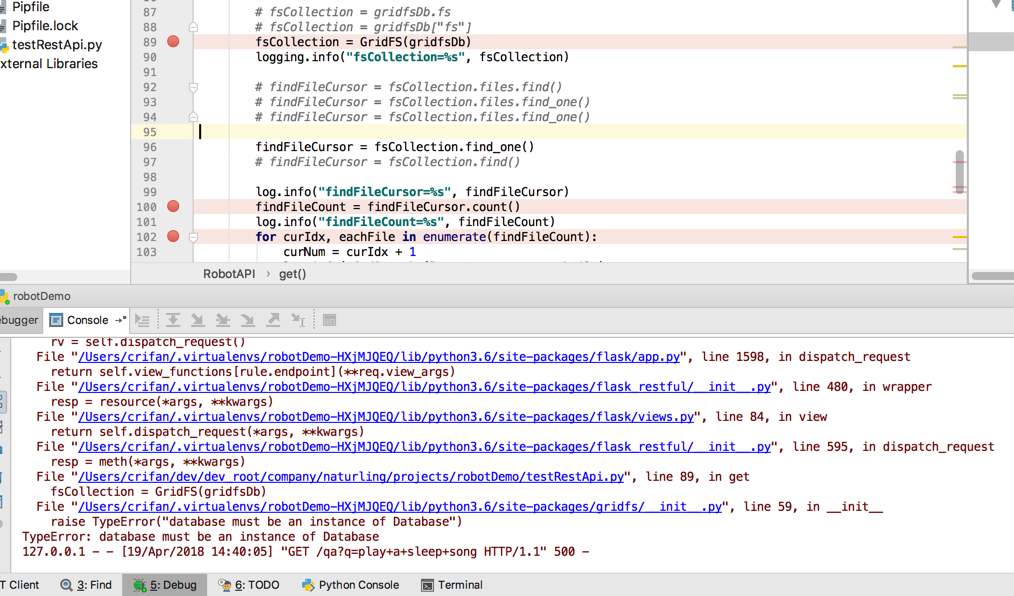Screen dimensions: 1014x596
Task: Collapse comment fold marker at line 88
Action: pyautogui.click(x=193, y=27)
